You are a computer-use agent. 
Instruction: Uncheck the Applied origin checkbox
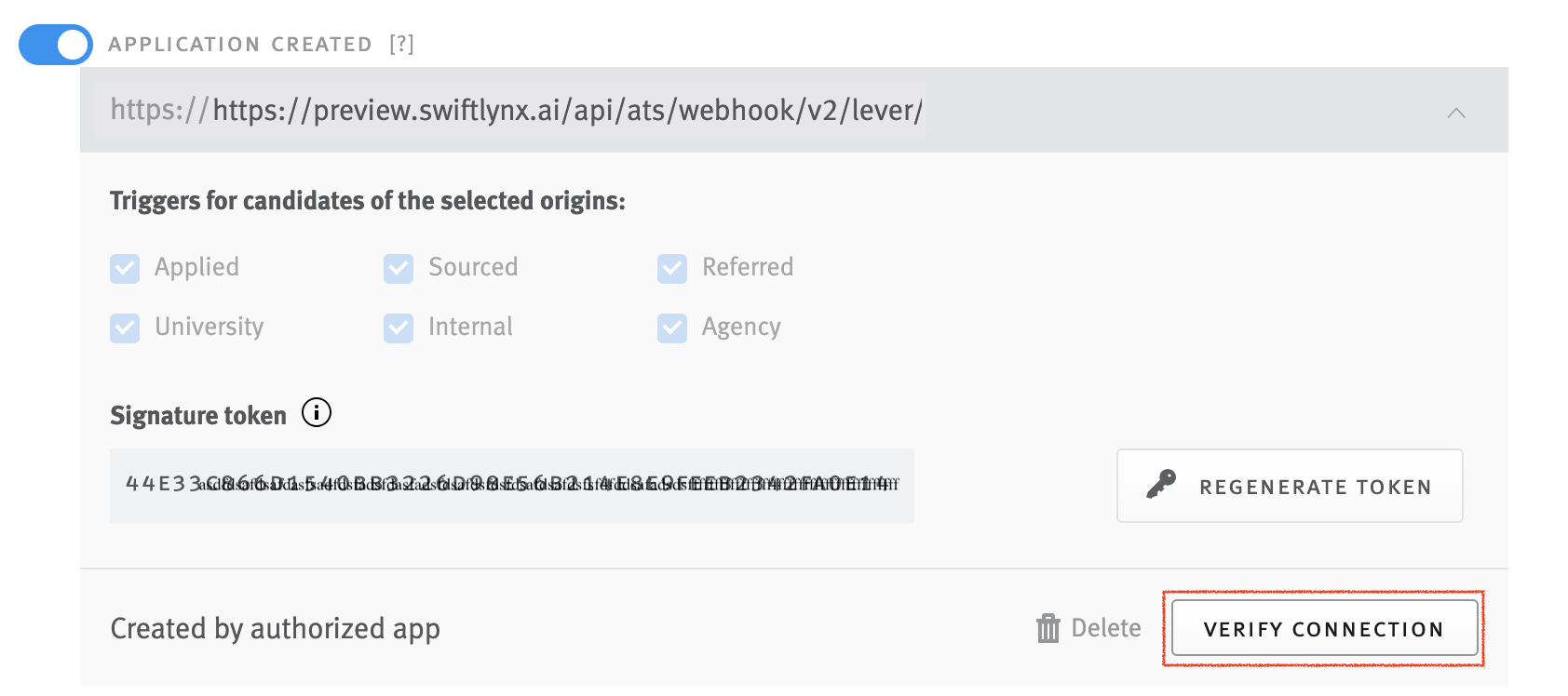125,268
